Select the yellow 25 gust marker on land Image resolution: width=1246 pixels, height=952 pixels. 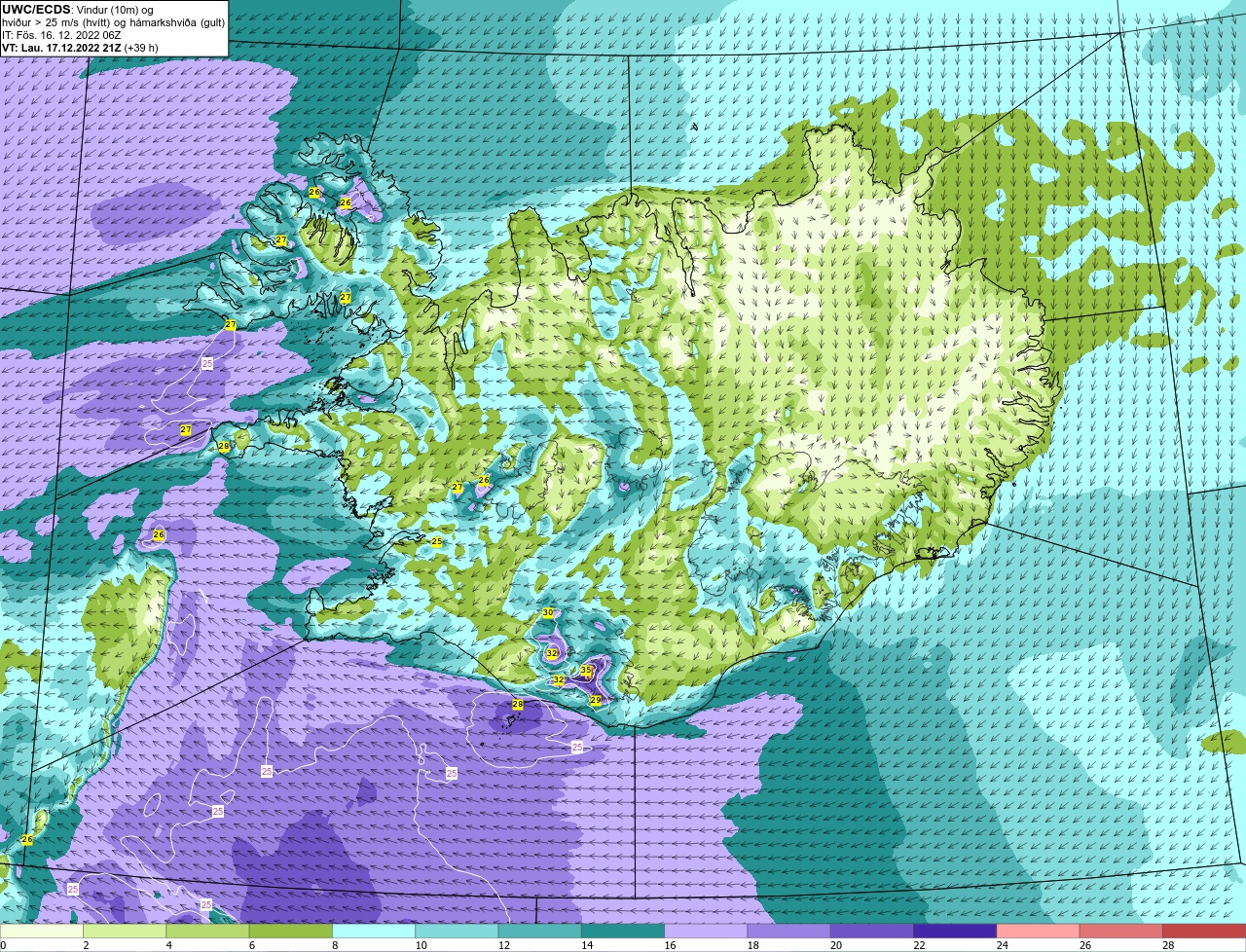click(437, 541)
